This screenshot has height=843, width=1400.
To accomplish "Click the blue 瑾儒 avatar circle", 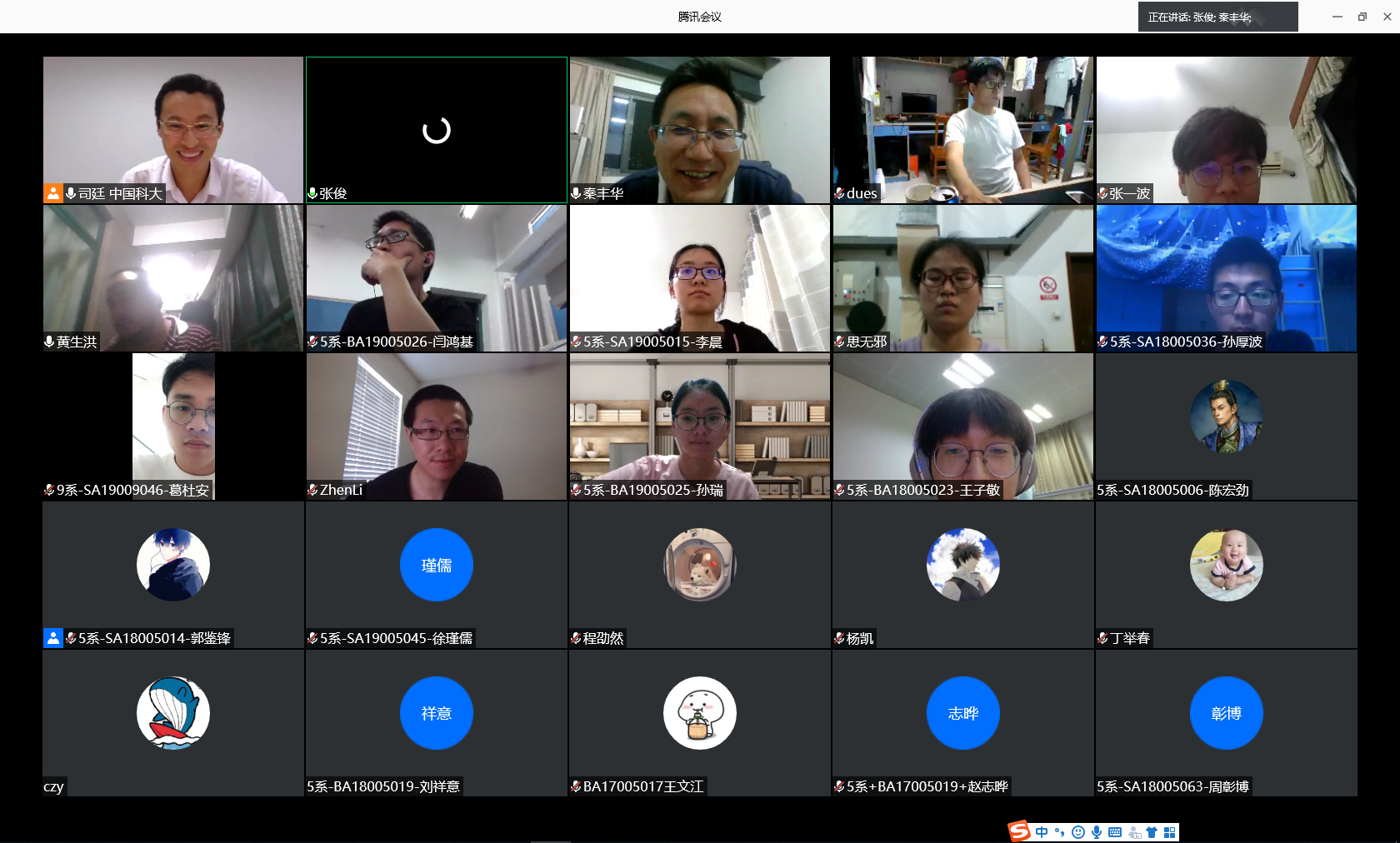I will (437, 565).
